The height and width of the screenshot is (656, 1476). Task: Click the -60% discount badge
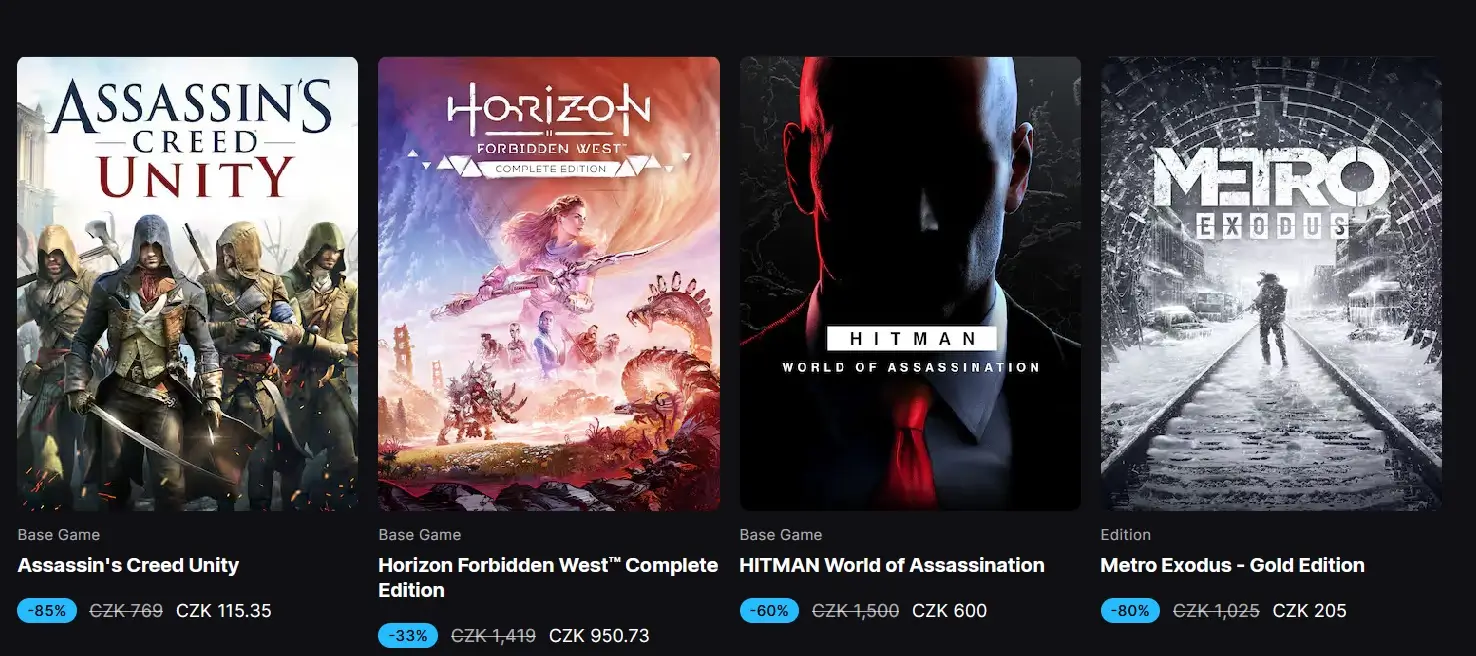(769, 610)
